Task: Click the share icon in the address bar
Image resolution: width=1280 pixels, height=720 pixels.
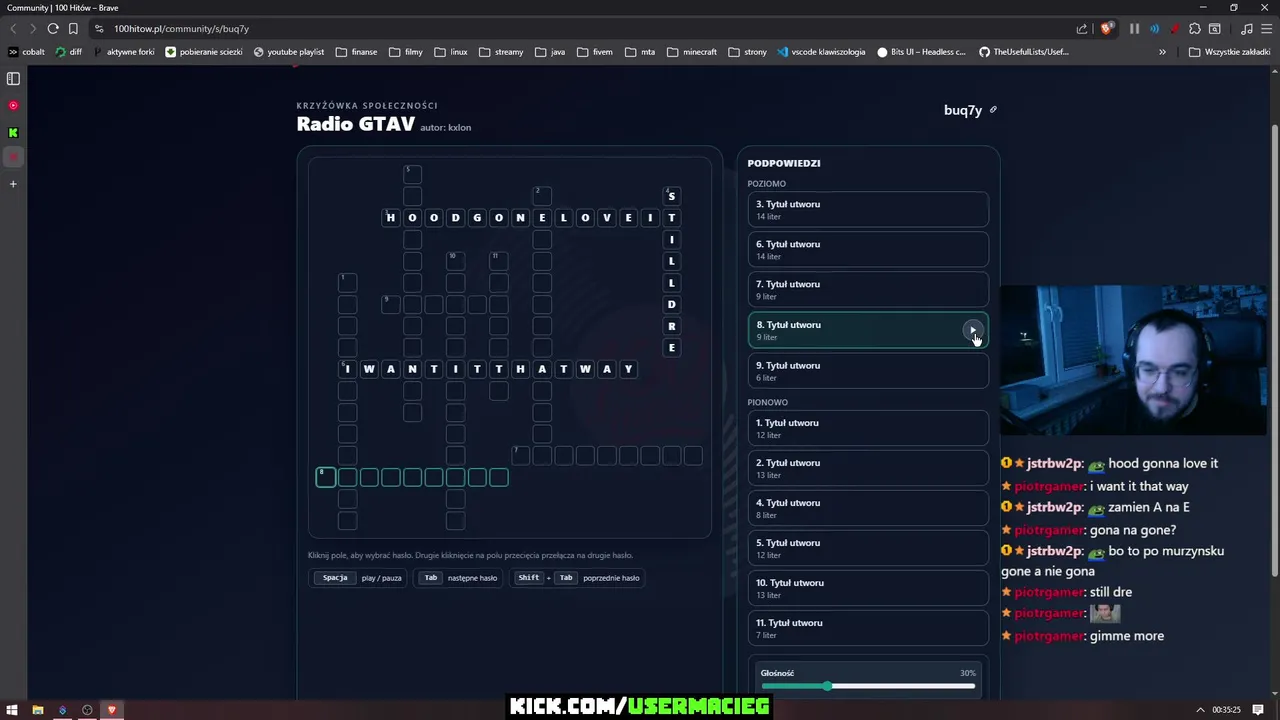Action: (1082, 29)
